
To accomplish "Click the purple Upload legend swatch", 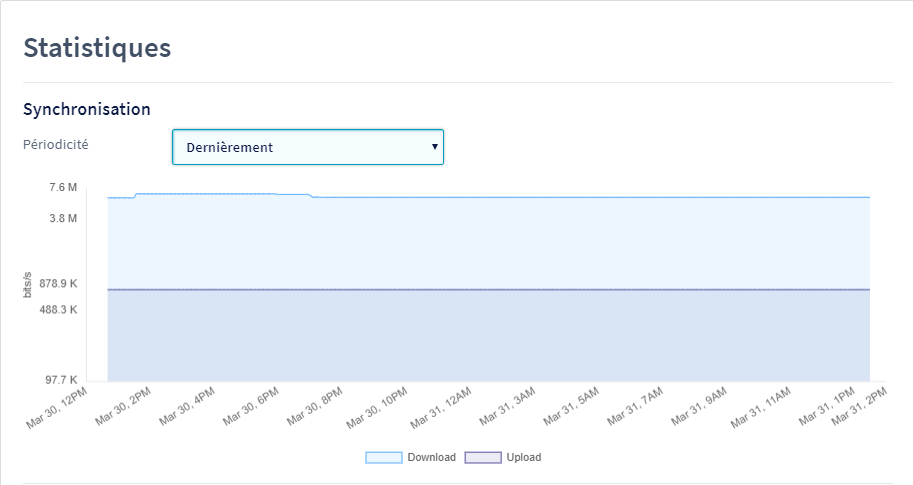I will [x=483, y=457].
